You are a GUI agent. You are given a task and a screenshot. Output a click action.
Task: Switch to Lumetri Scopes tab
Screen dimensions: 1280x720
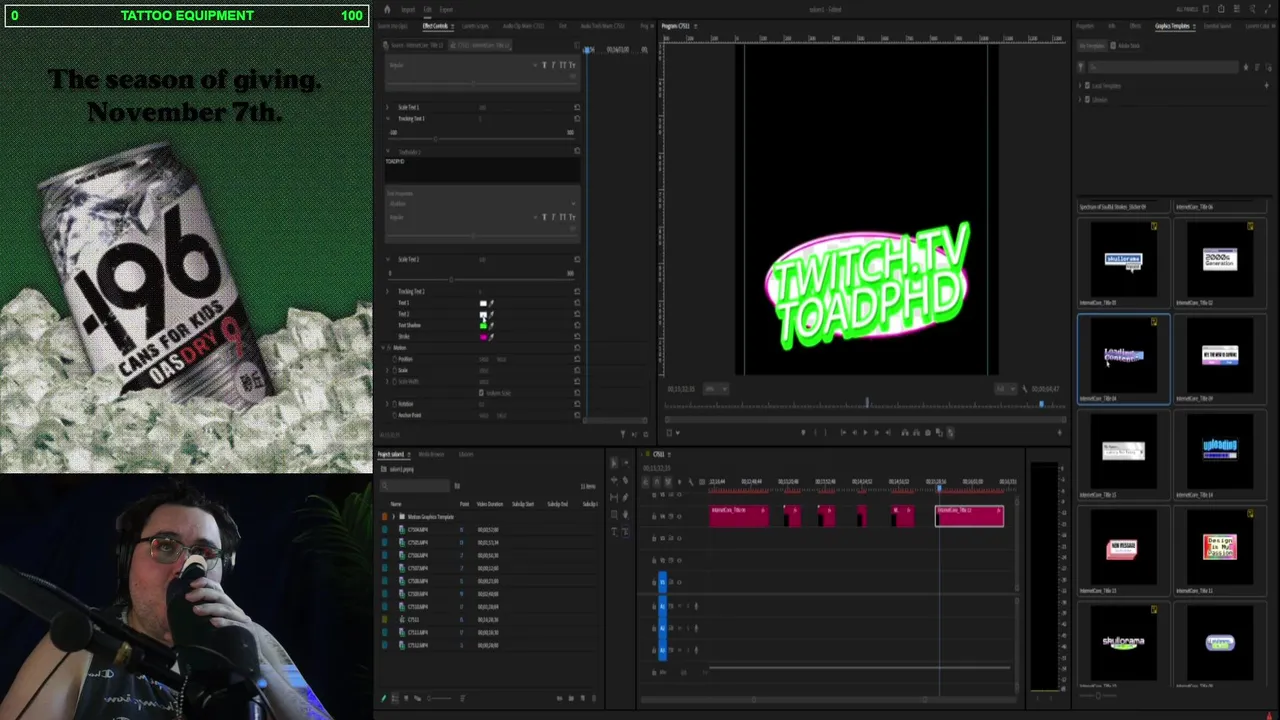pyautogui.click(x=476, y=26)
